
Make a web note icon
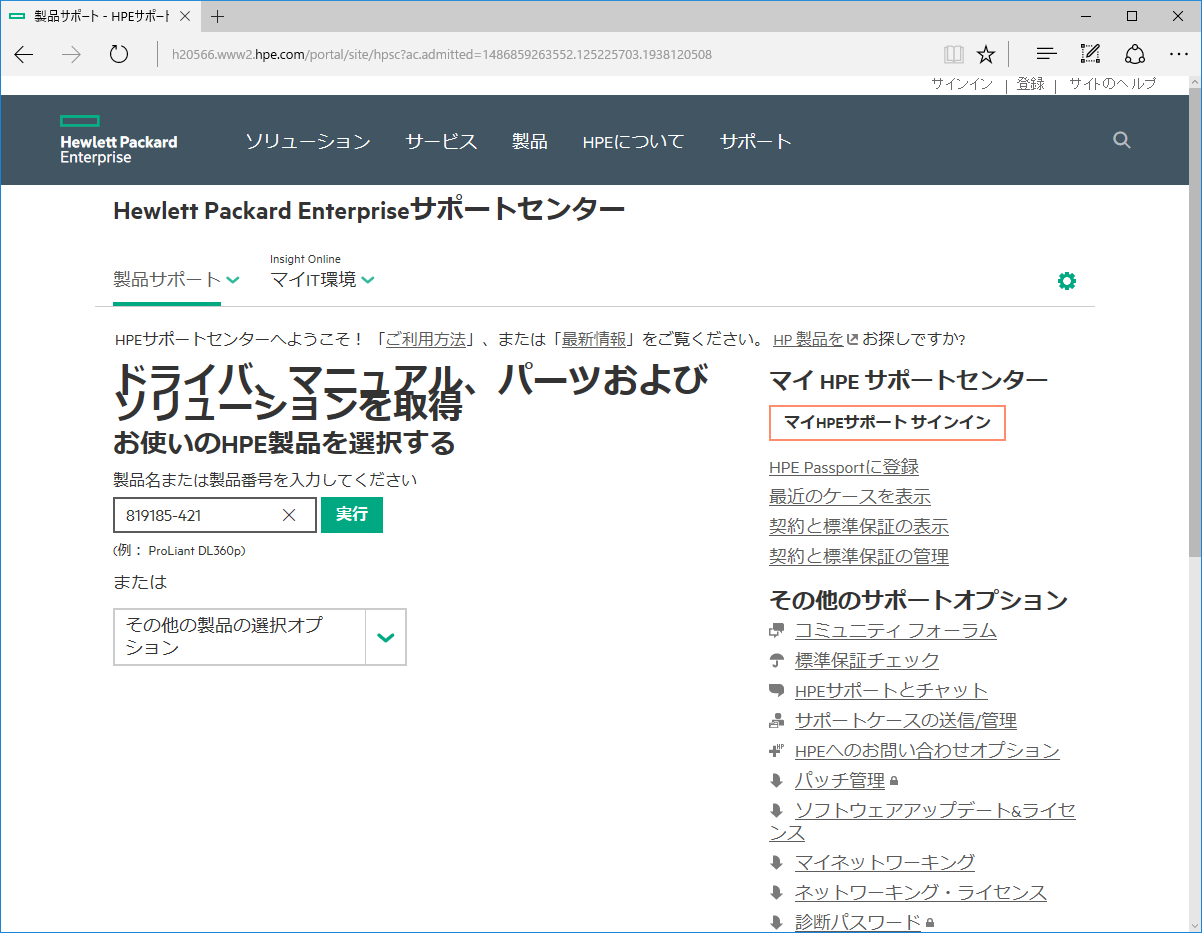tap(1090, 54)
